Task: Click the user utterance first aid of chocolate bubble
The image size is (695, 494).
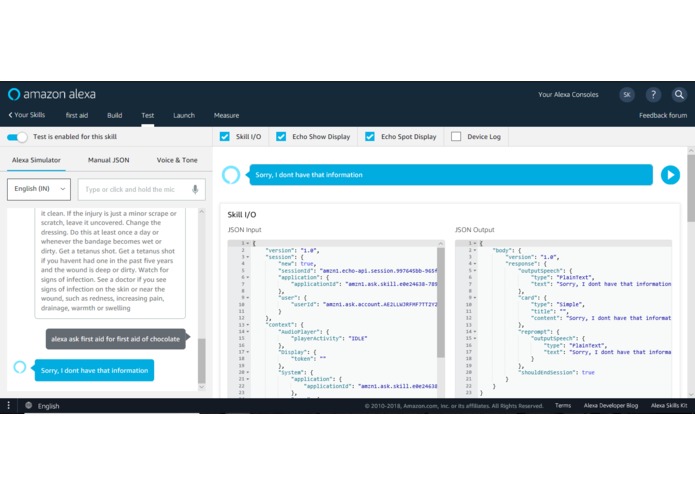Action: 116,339
